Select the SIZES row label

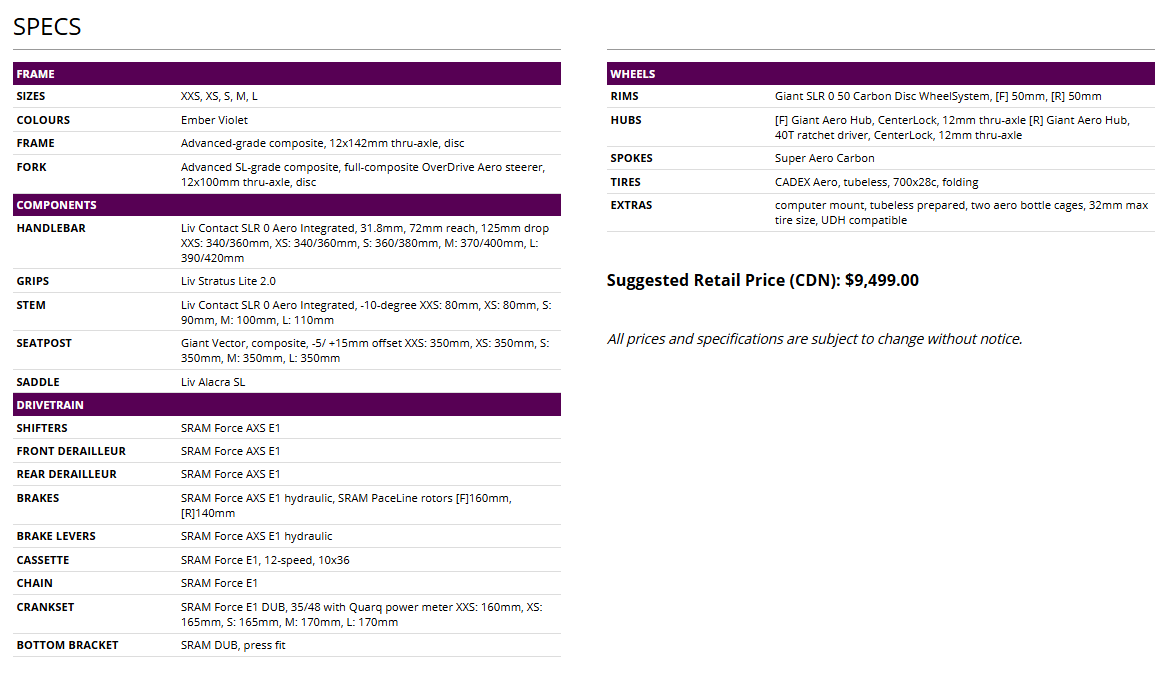[31, 97]
